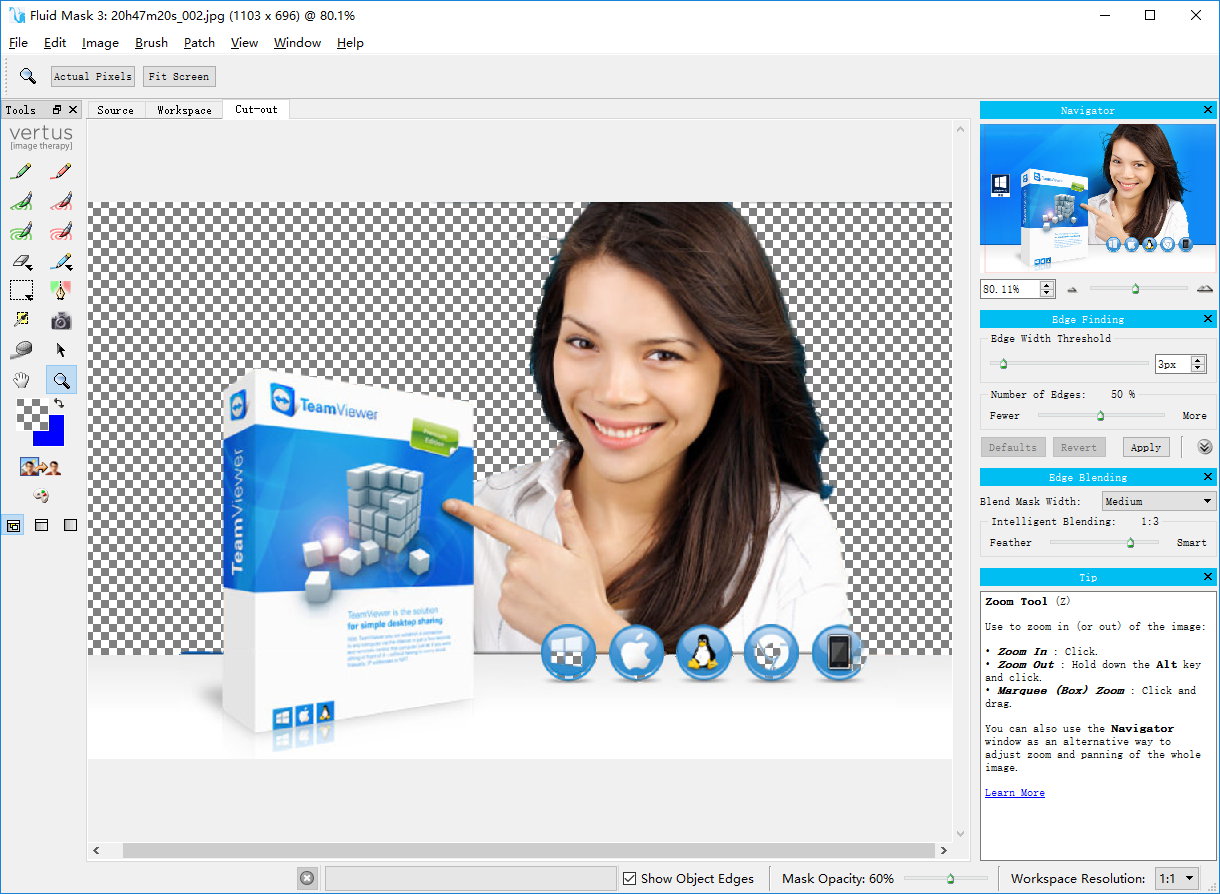Click the swap colors arrow icon
1220x894 pixels.
58,403
